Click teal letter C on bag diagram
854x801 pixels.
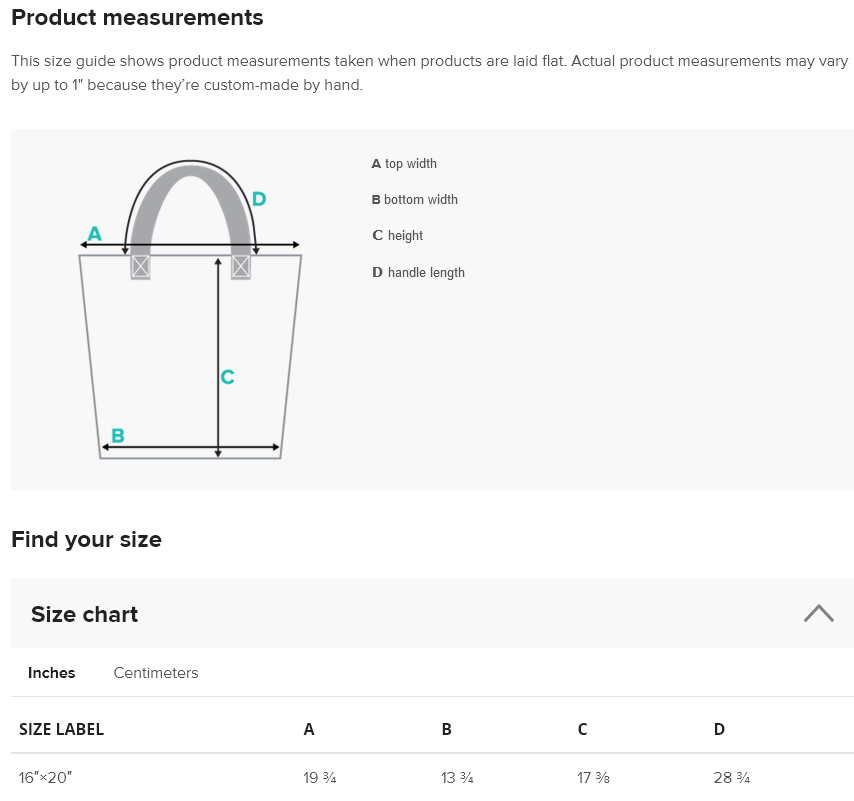click(228, 377)
